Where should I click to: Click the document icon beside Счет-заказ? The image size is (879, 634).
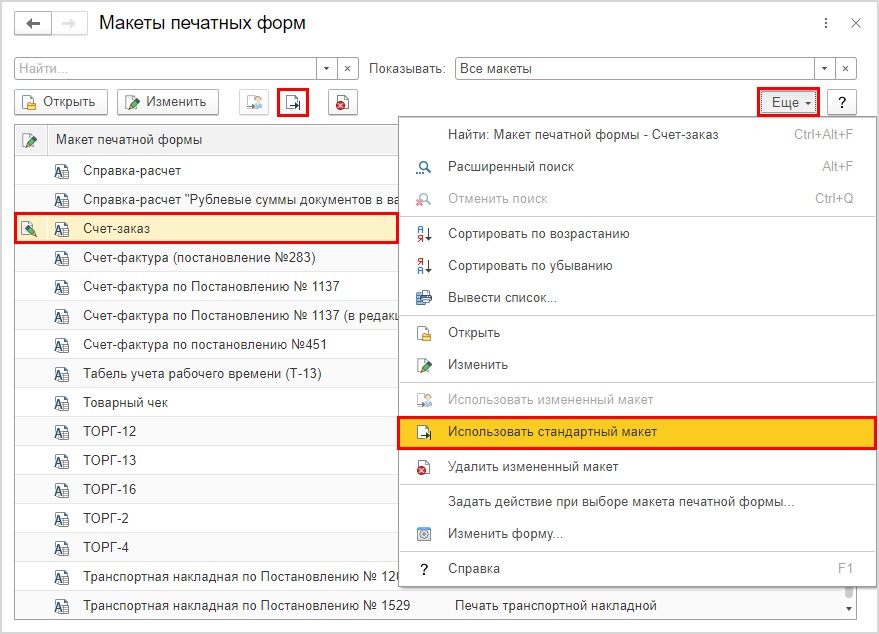pyautogui.click(x=62, y=229)
